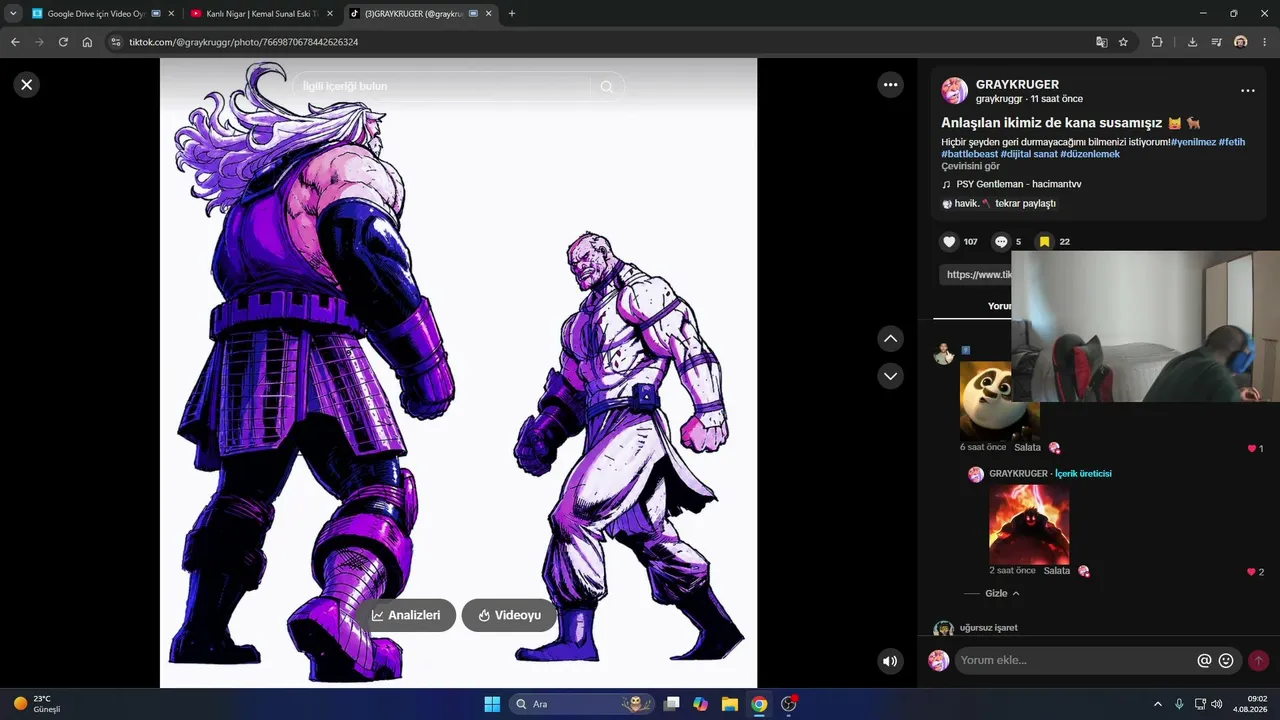
Task: Click the address bar showing tiktok.com
Action: tap(600, 42)
